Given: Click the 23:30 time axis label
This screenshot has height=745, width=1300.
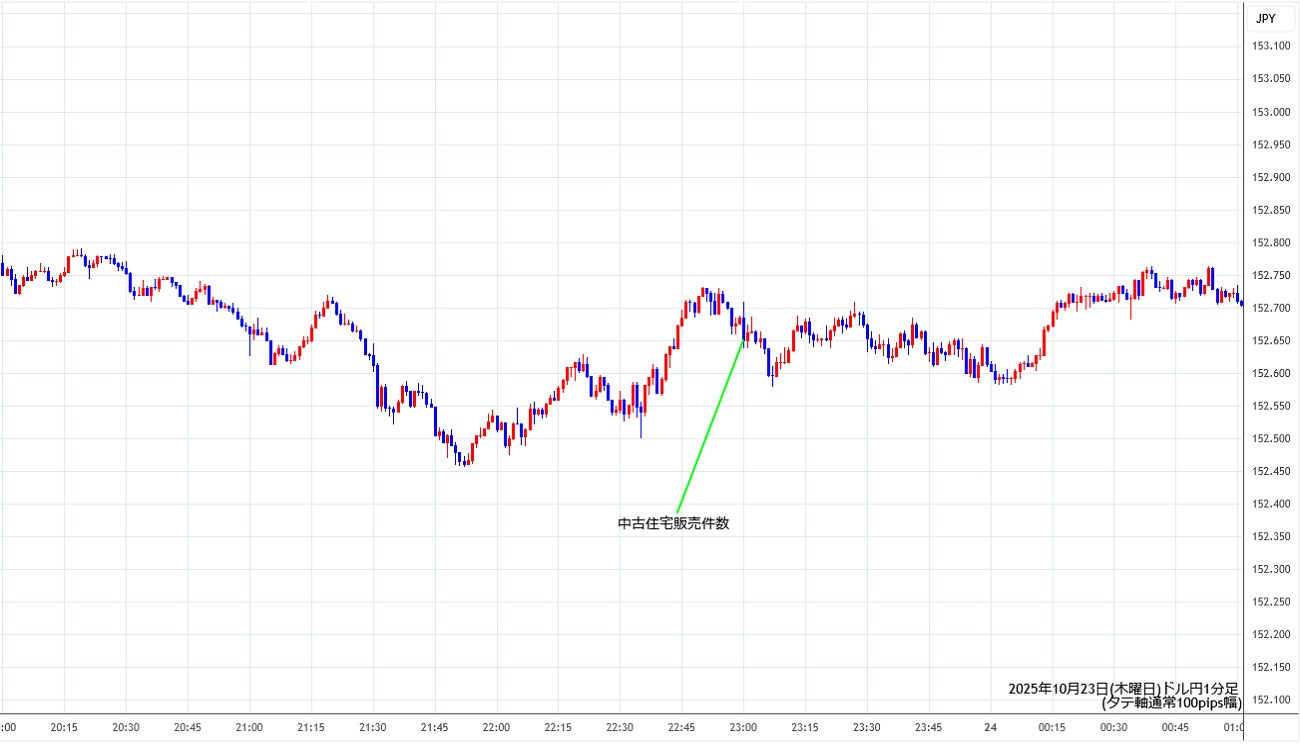Looking at the screenshot, I should 866,728.
